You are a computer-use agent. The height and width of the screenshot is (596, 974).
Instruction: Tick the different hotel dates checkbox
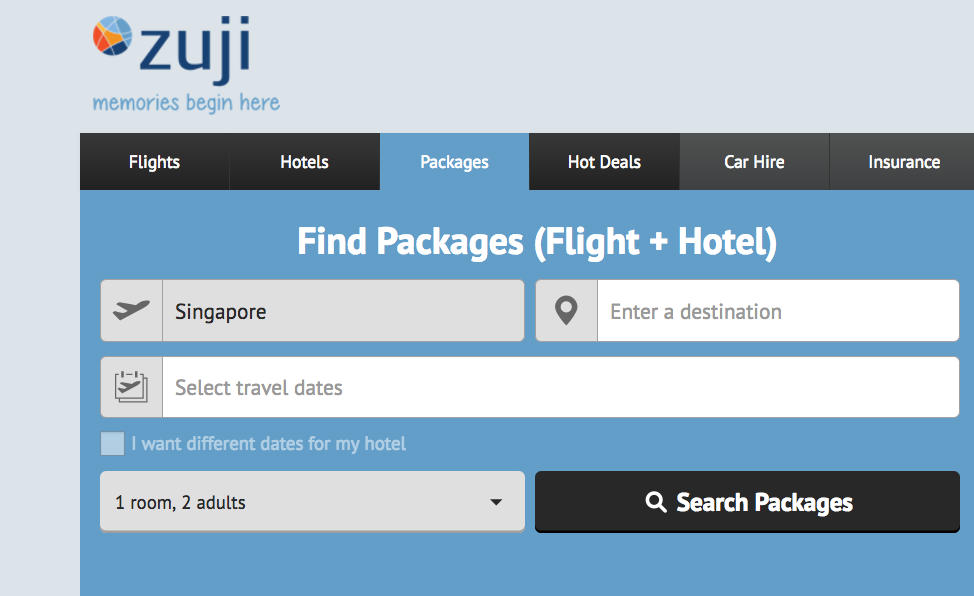(112, 444)
